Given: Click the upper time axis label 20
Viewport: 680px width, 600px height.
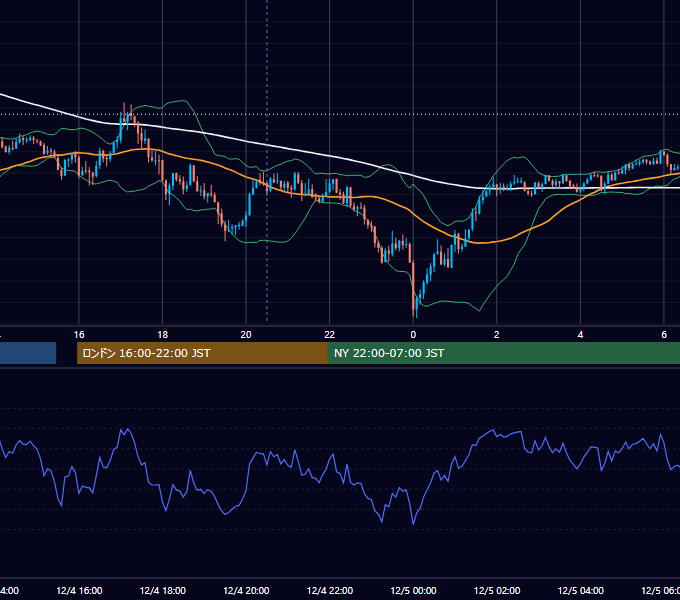Looking at the screenshot, I should pos(246,334).
